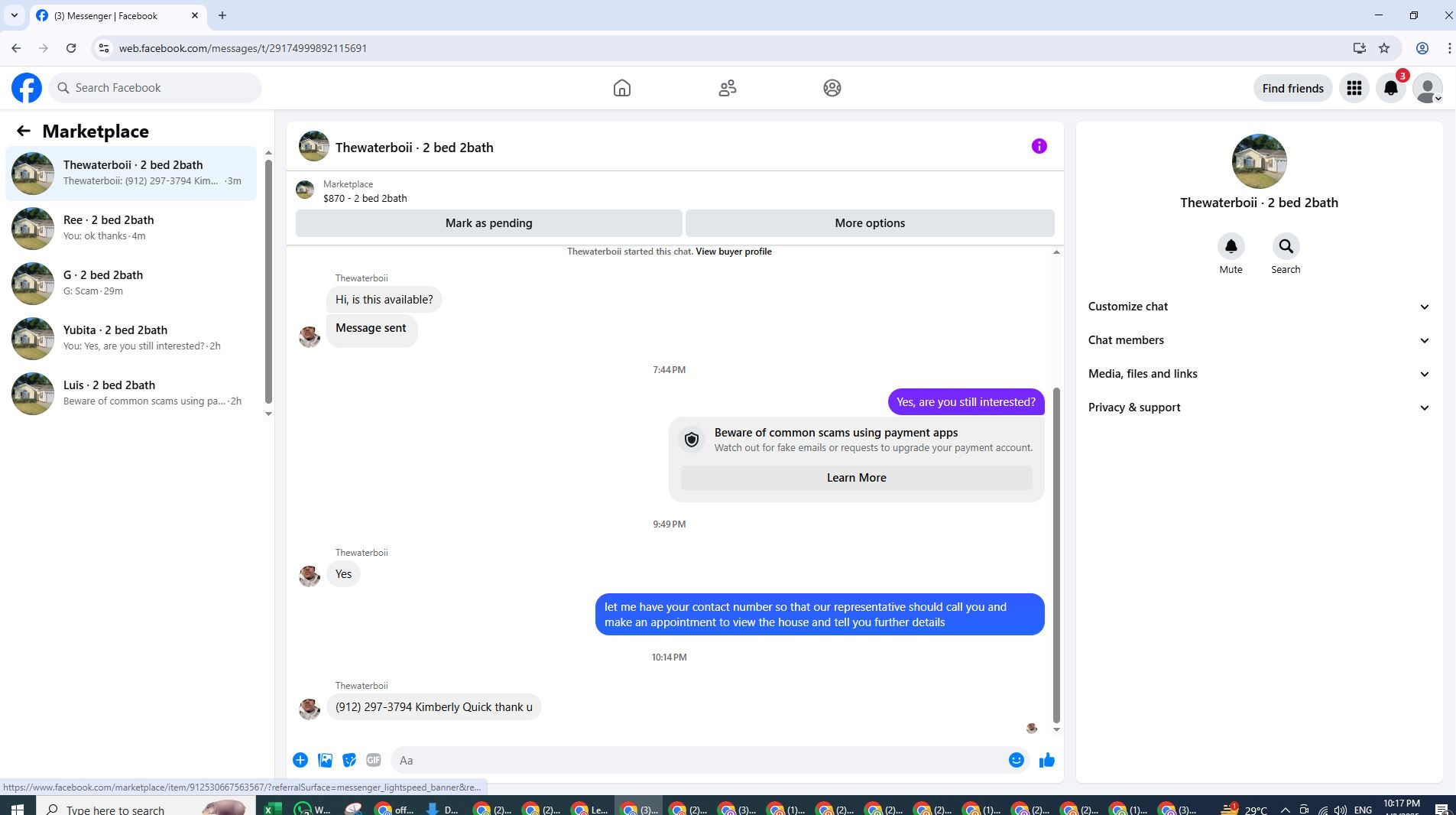Click the phone number message bubble

pyautogui.click(x=433, y=707)
